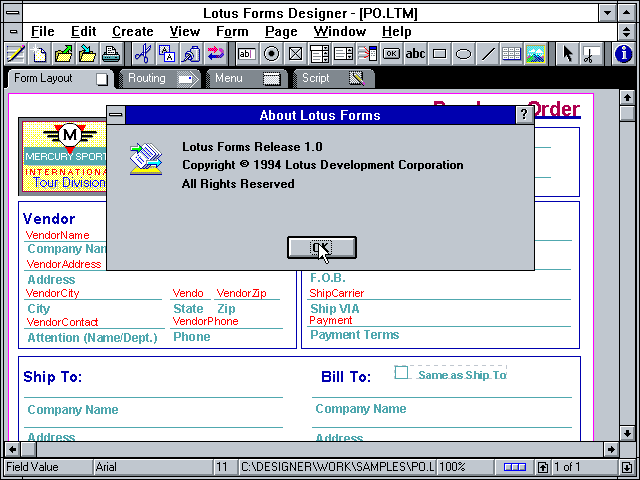Open the Edit menu

[x=83, y=31]
